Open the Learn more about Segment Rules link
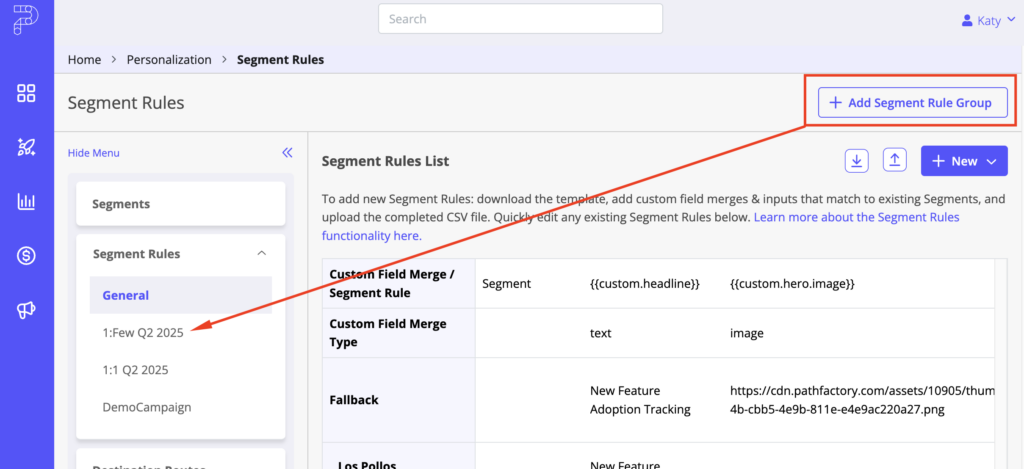 coord(640,226)
